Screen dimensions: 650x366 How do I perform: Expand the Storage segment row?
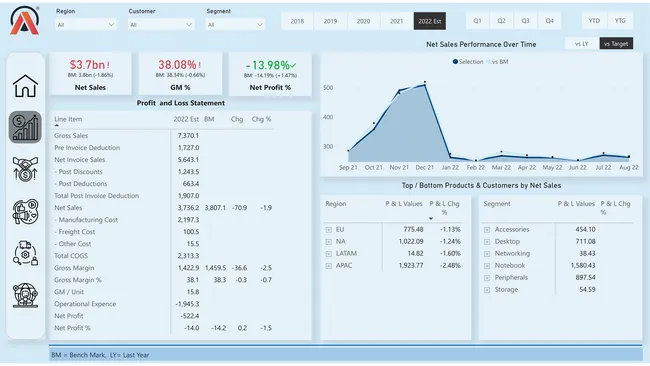pos(487,290)
